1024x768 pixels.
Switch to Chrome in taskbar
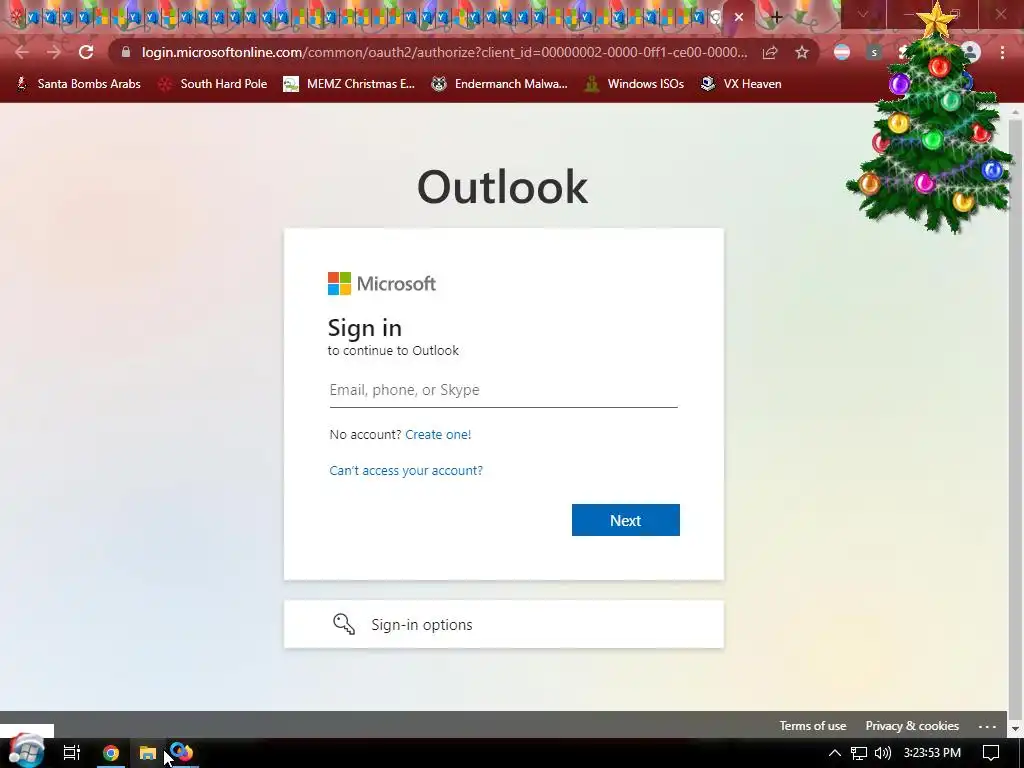[x=110, y=753]
